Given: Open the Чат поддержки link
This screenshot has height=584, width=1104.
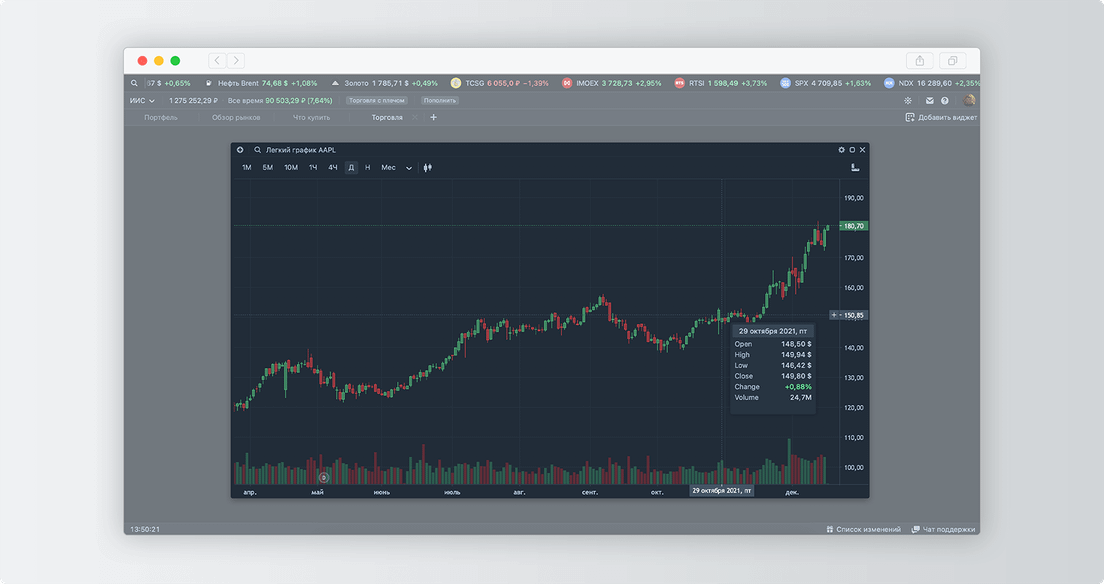Looking at the screenshot, I should point(948,529).
